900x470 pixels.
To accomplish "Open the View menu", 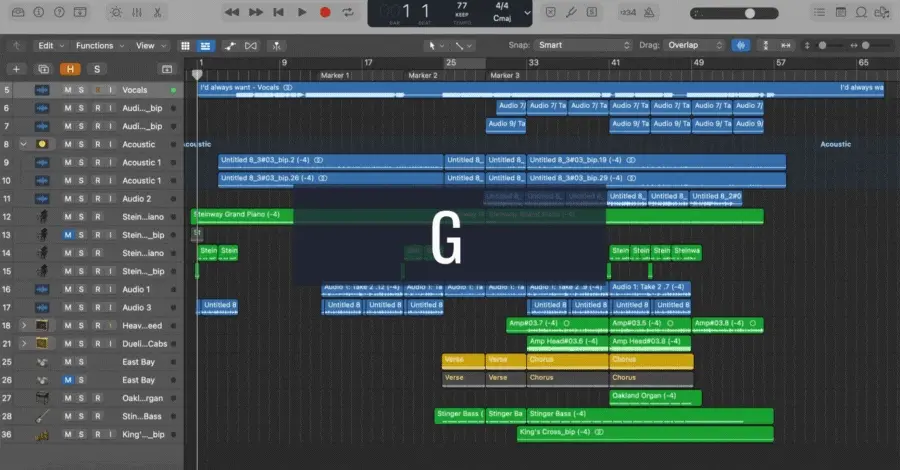I will coord(150,45).
